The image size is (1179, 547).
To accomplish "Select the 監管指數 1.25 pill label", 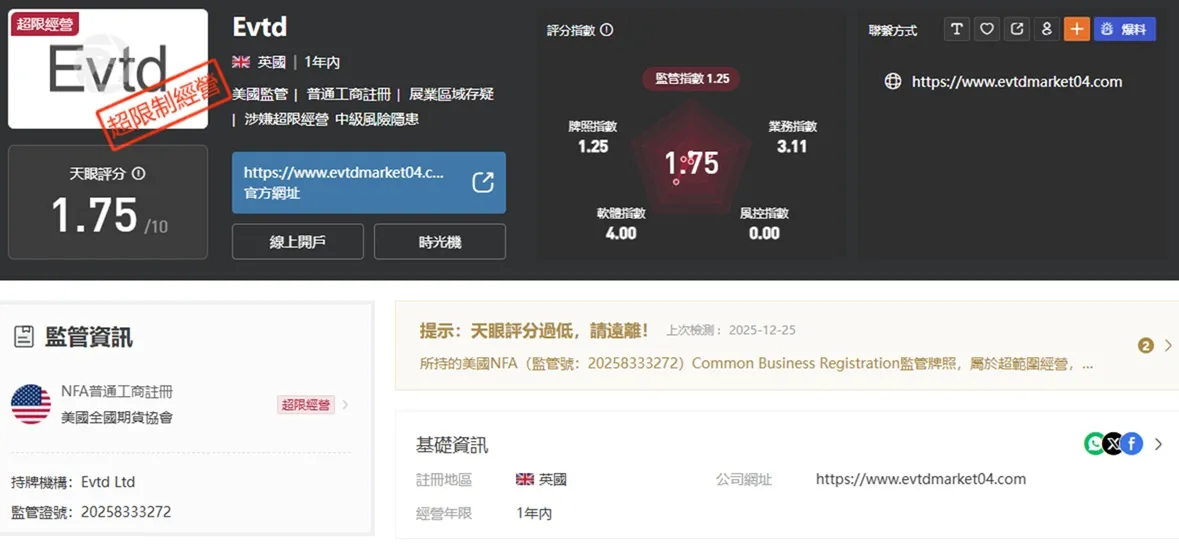I will click(x=692, y=78).
